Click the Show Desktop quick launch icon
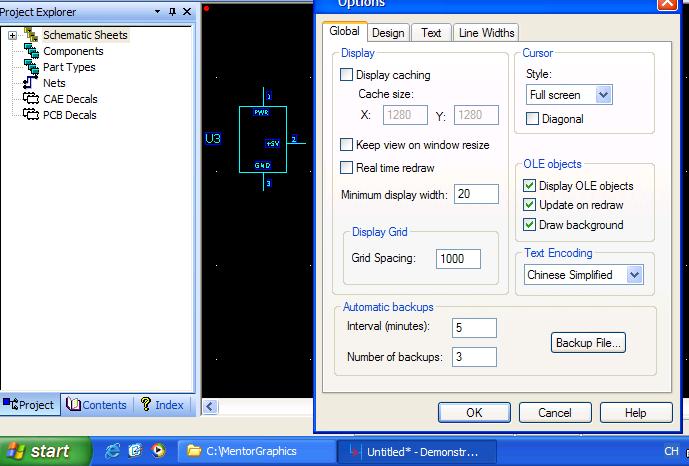The image size is (689, 466). point(135,451)
